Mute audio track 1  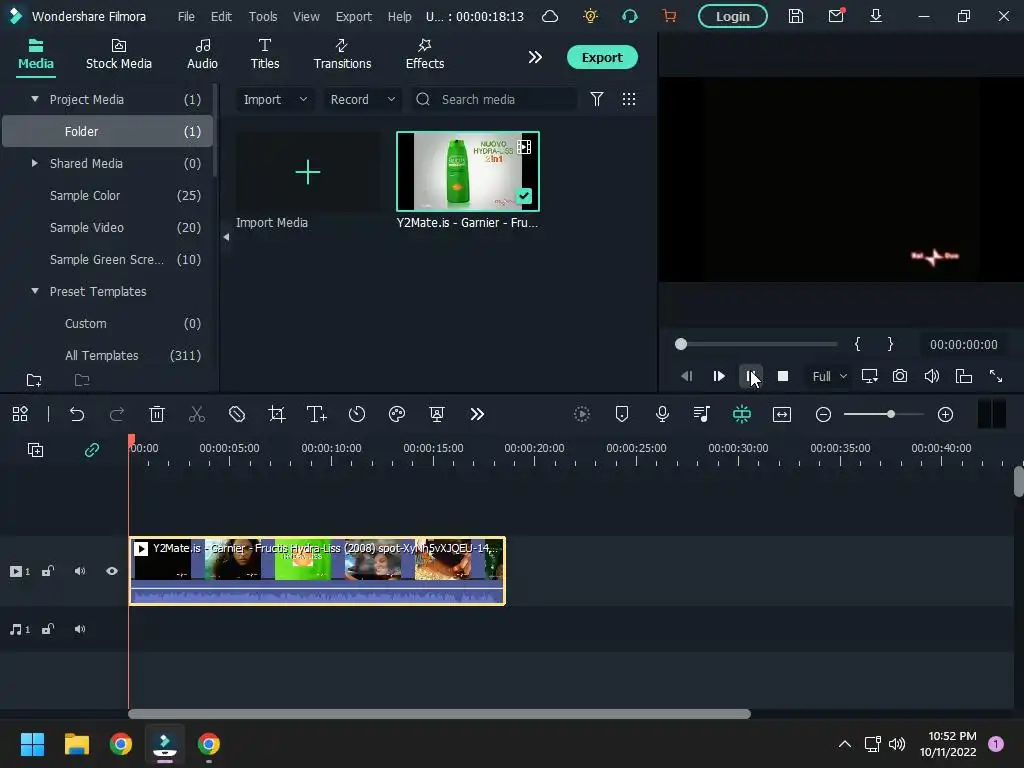pos(80,630)
